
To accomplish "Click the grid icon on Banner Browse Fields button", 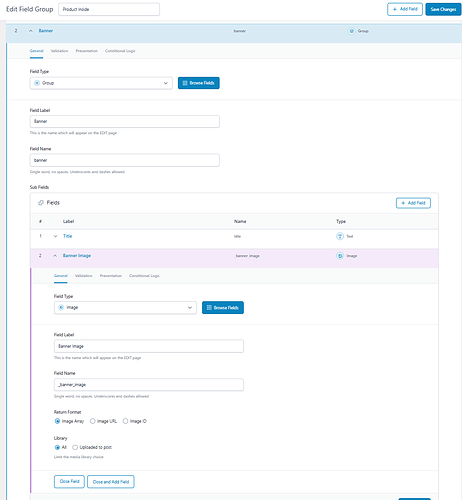I will [185, 83].
